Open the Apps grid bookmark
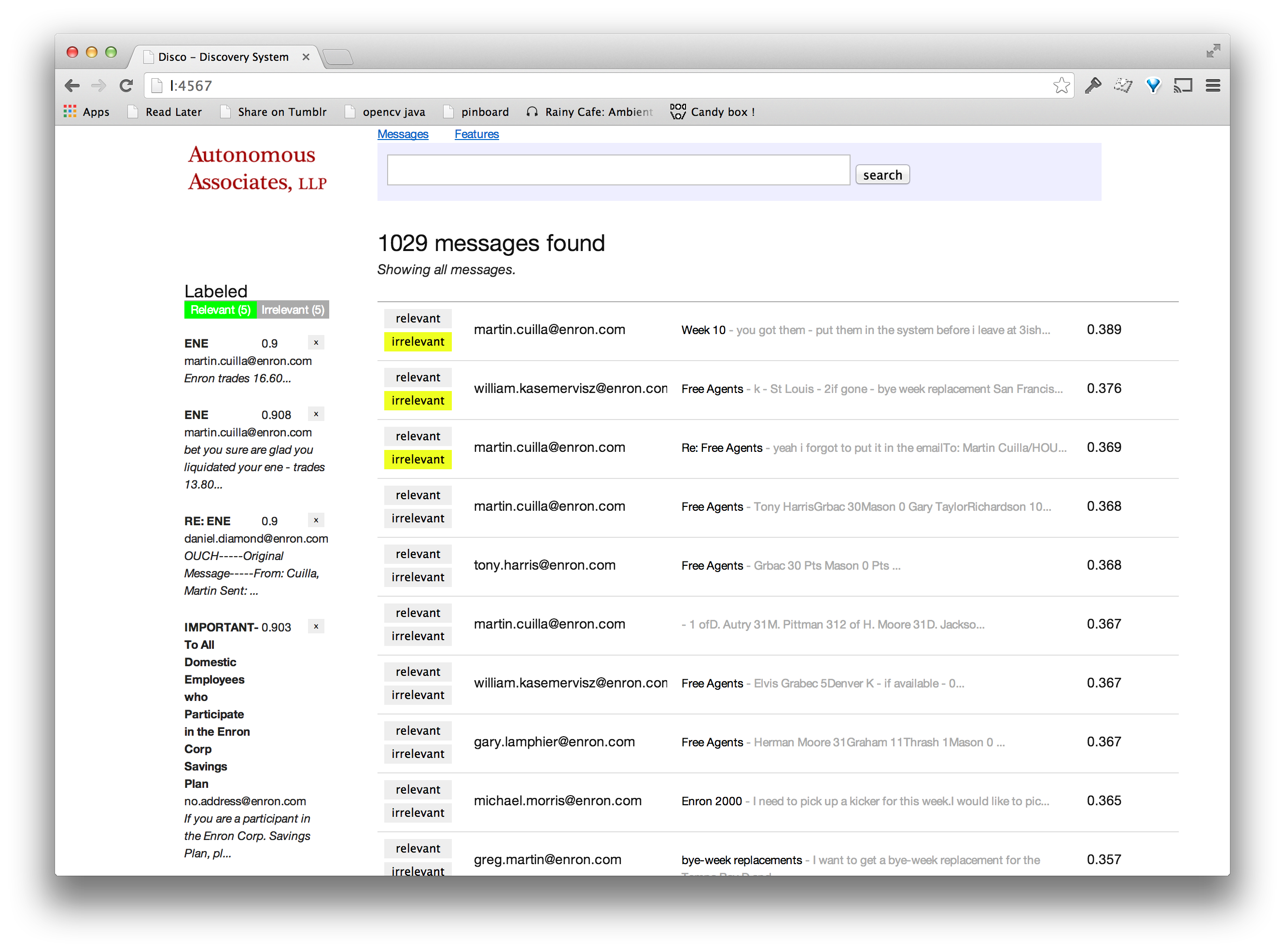 [86, 112]
